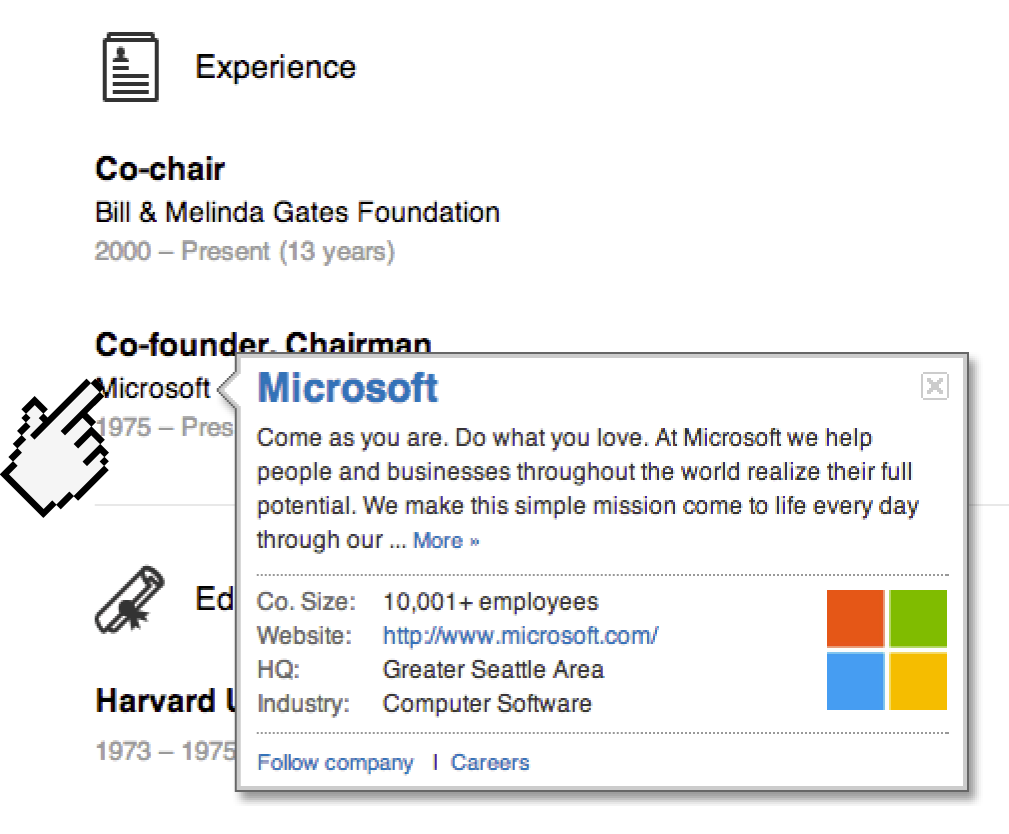The width and height of the screenshot is (1009, 834).
Task: Click the 10,001+ employees company size text
Action: (490, 602)
